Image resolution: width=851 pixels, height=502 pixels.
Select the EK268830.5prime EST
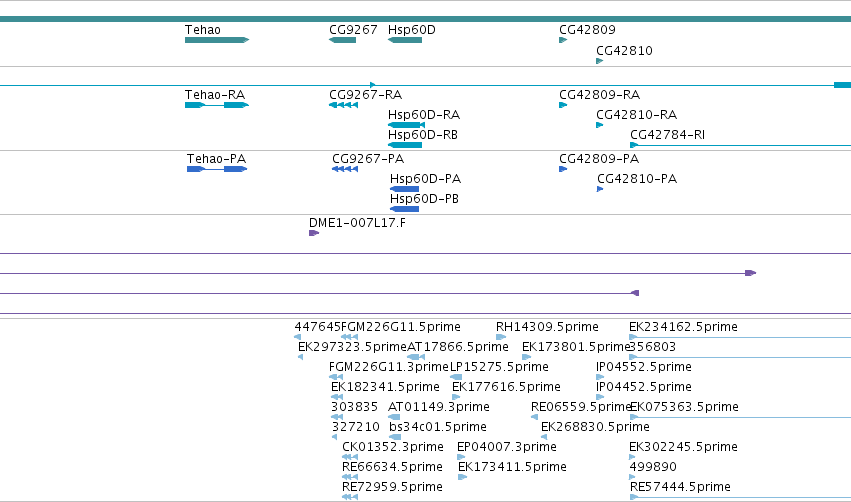coord(544,437)
